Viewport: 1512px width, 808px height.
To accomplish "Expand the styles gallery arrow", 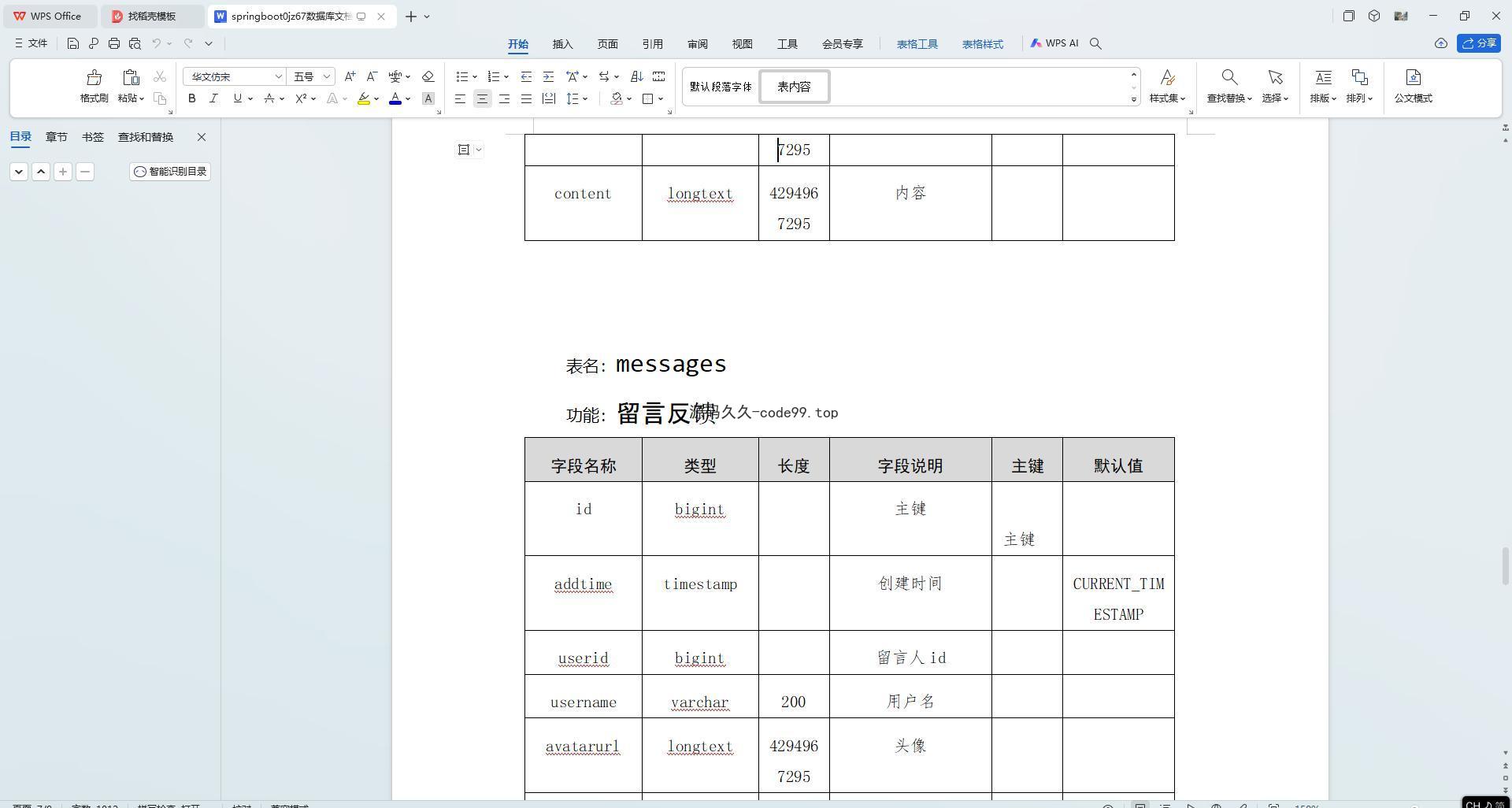I will tap(1134, 99).
